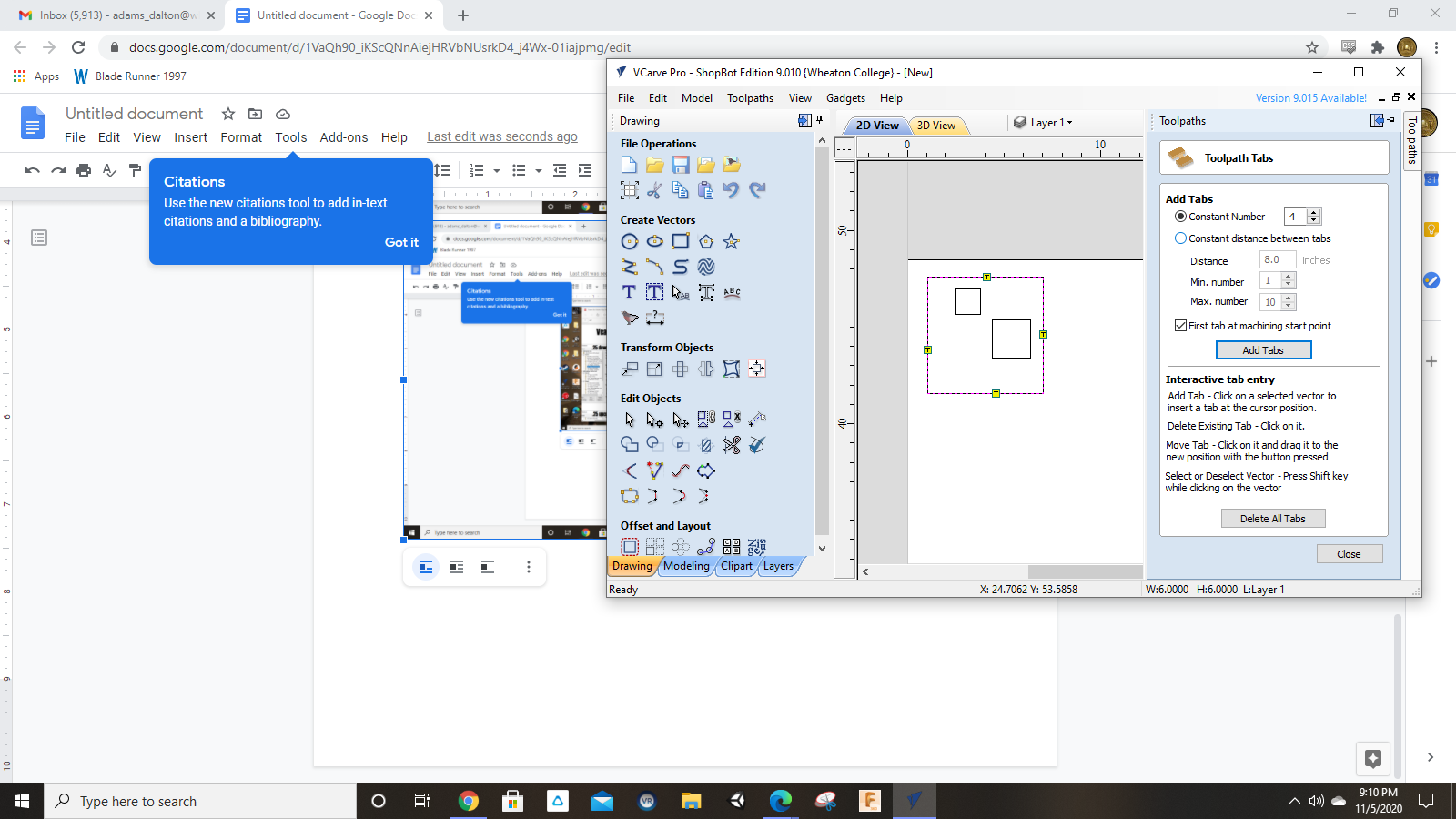This screenshot has height=819, width=1456.
Task: Open Last edit was seconds ago link
Action: tap(502, 136)
